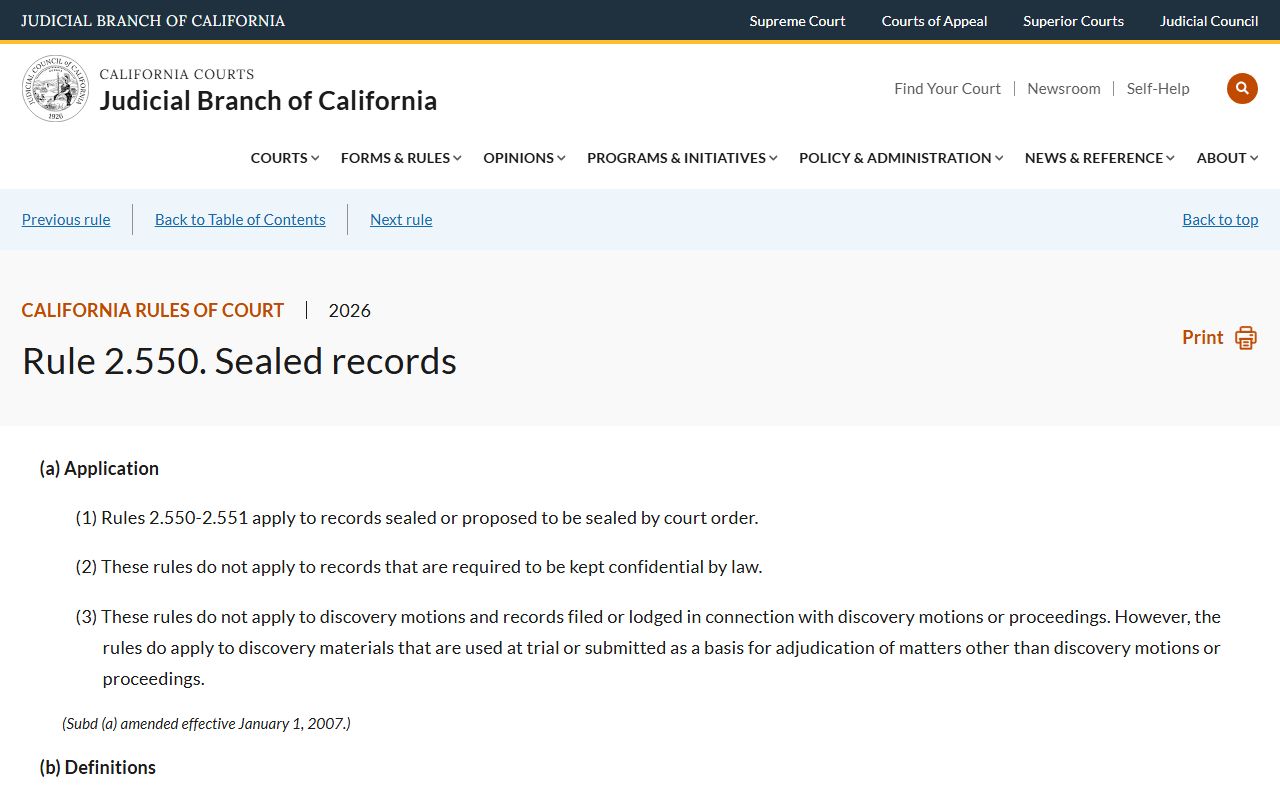Open the orange search magnifier icon
Viewport: 1280px width, 800px height.
click(x=1242, y=88)
